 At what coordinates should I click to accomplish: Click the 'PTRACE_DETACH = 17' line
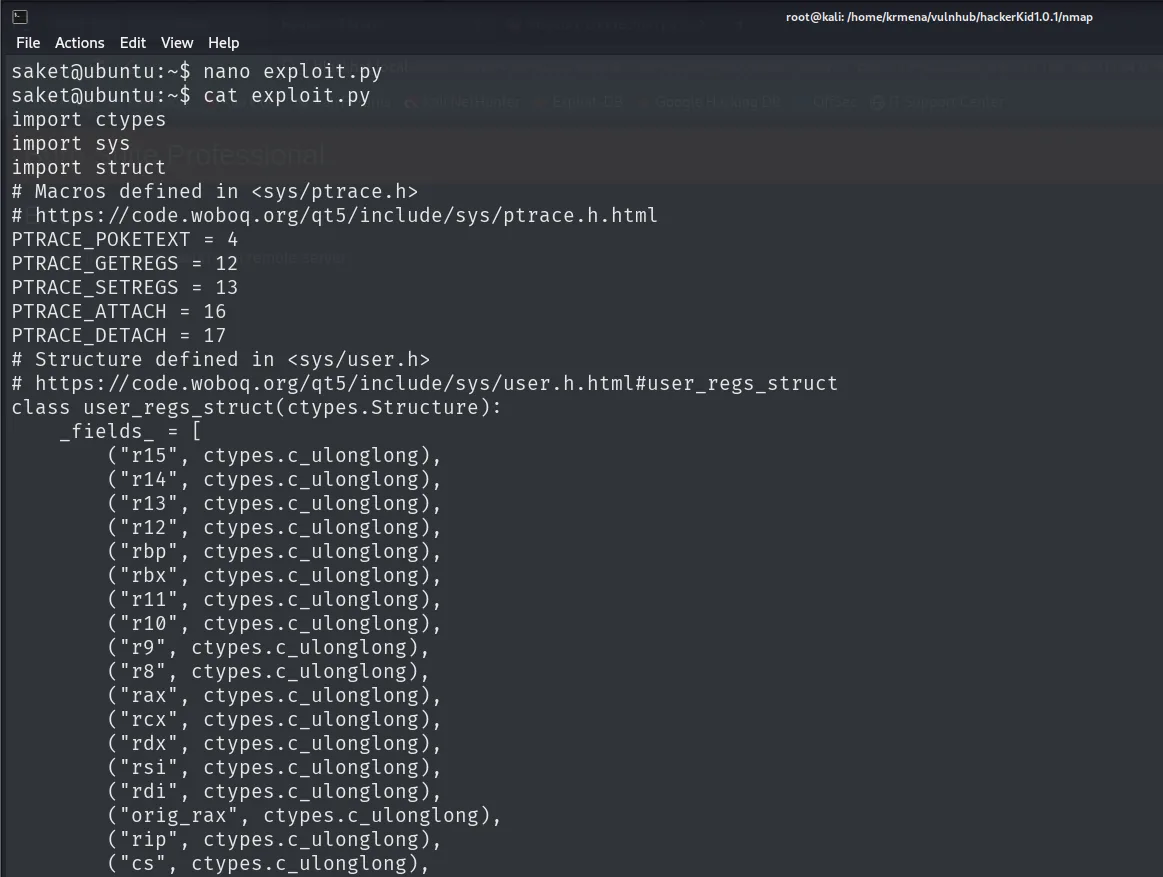[119, 335]
